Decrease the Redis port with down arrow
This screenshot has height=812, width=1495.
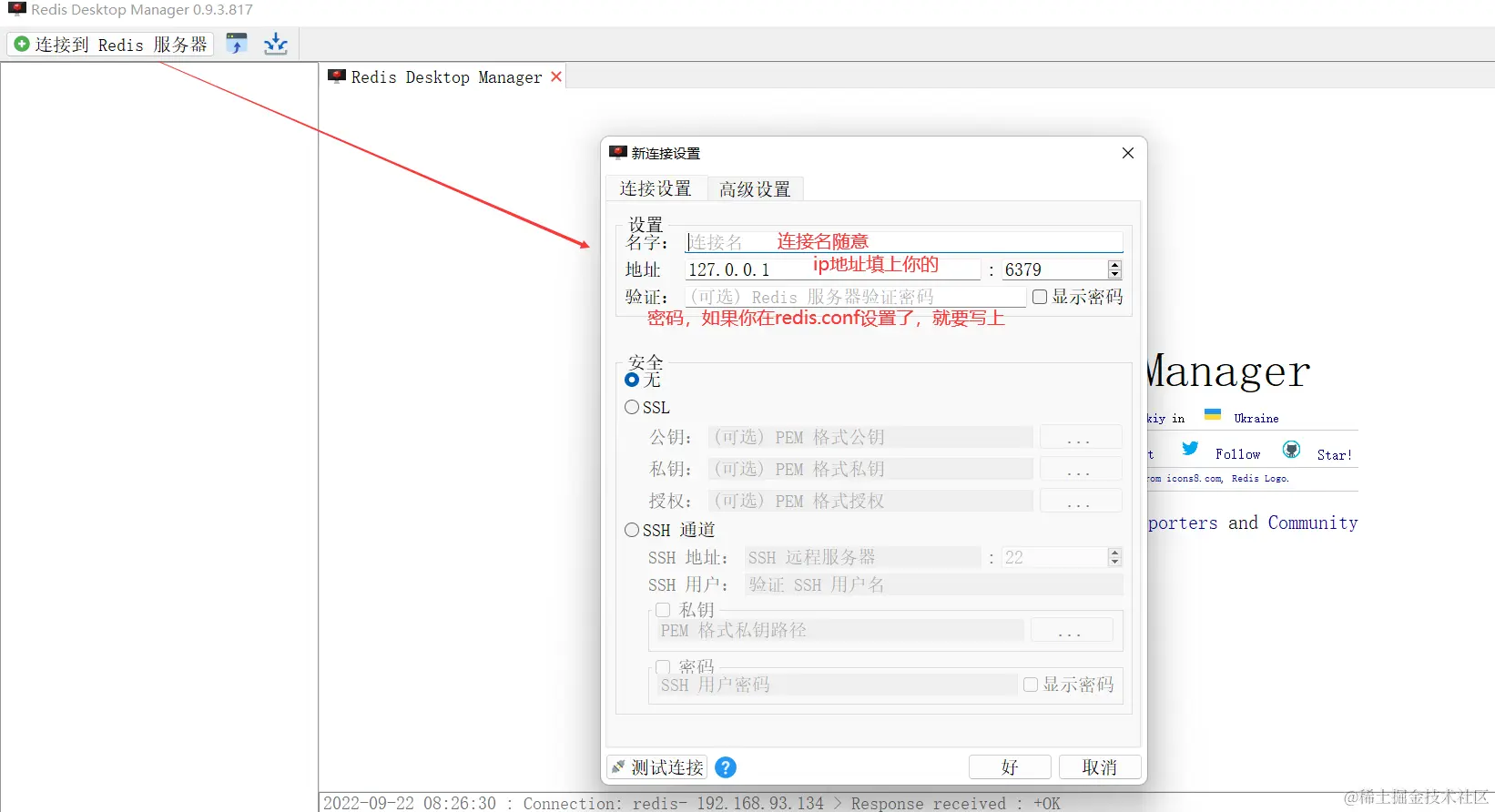pos(1114,274)
